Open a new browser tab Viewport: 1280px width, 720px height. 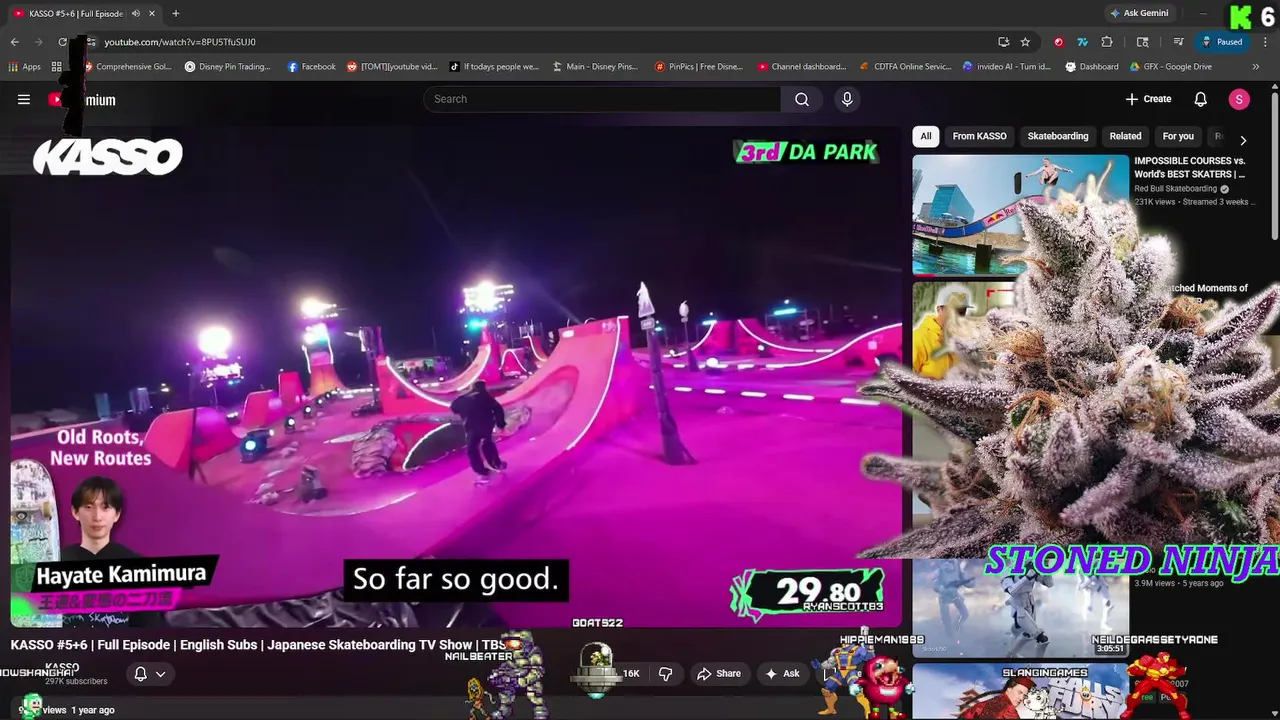click(x=176, y=13)
